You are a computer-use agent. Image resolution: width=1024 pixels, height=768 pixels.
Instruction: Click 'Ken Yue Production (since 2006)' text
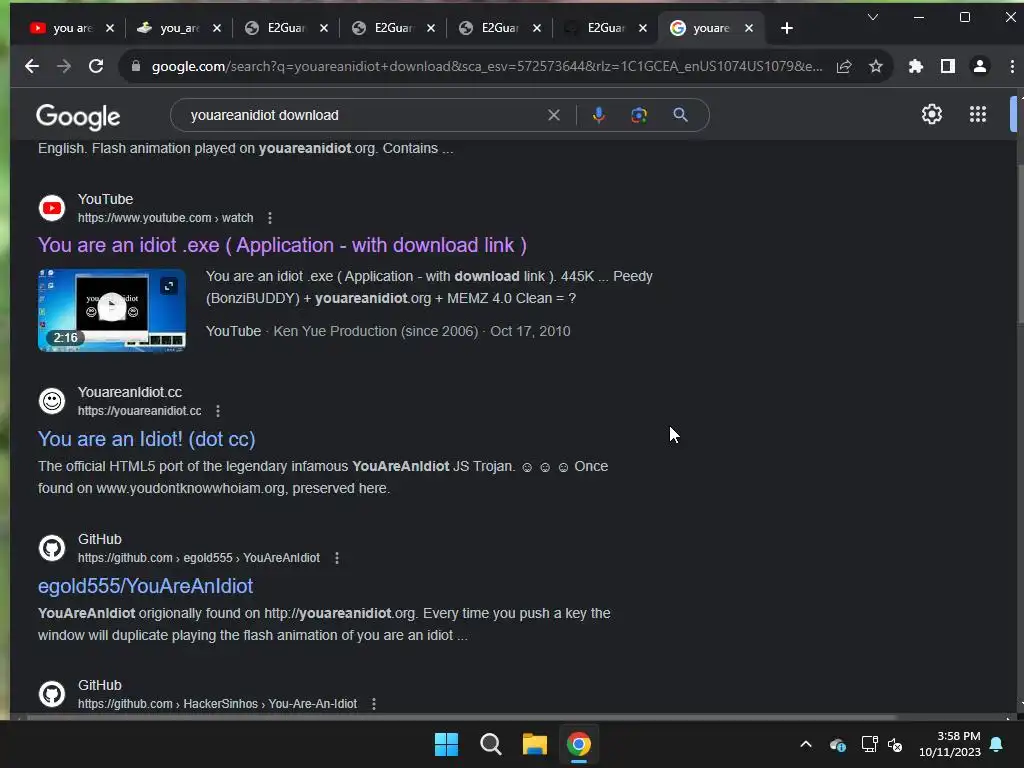(x=376, y=331)
